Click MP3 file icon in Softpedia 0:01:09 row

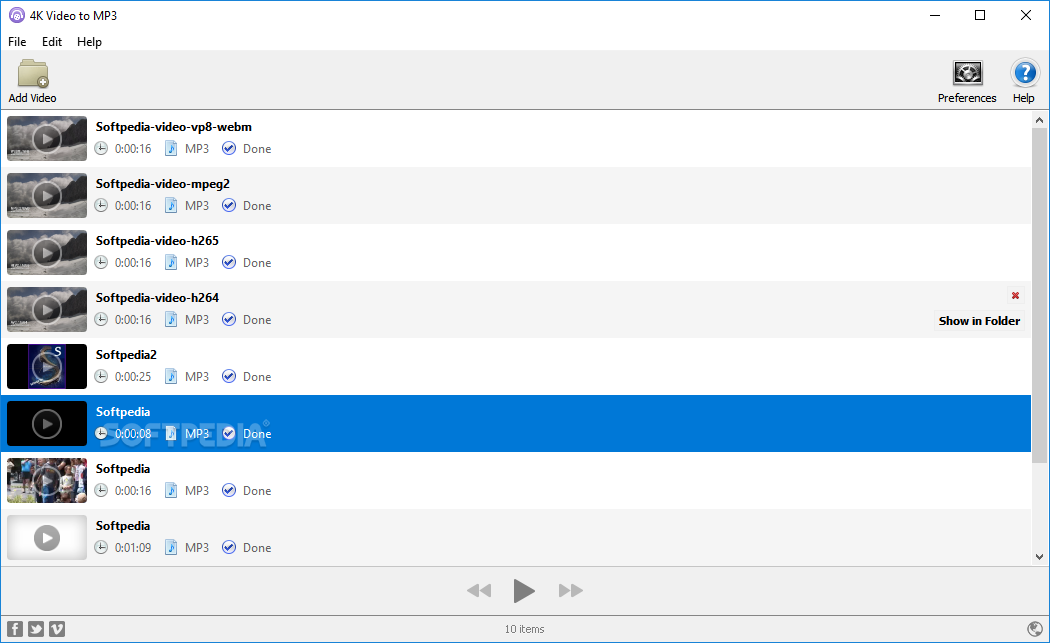(x=171, y=547)
